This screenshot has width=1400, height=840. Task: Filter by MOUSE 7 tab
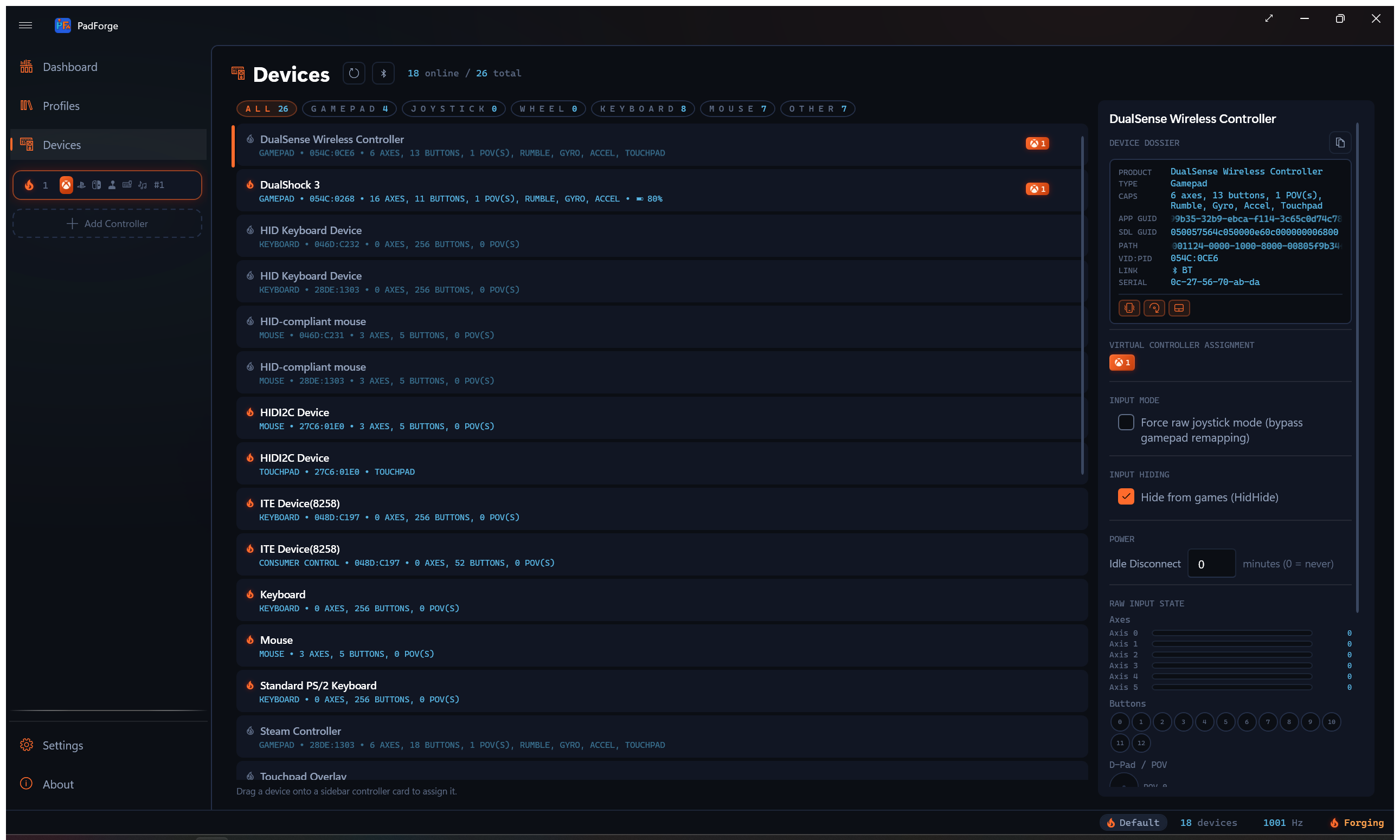click(x=737, y=109)
